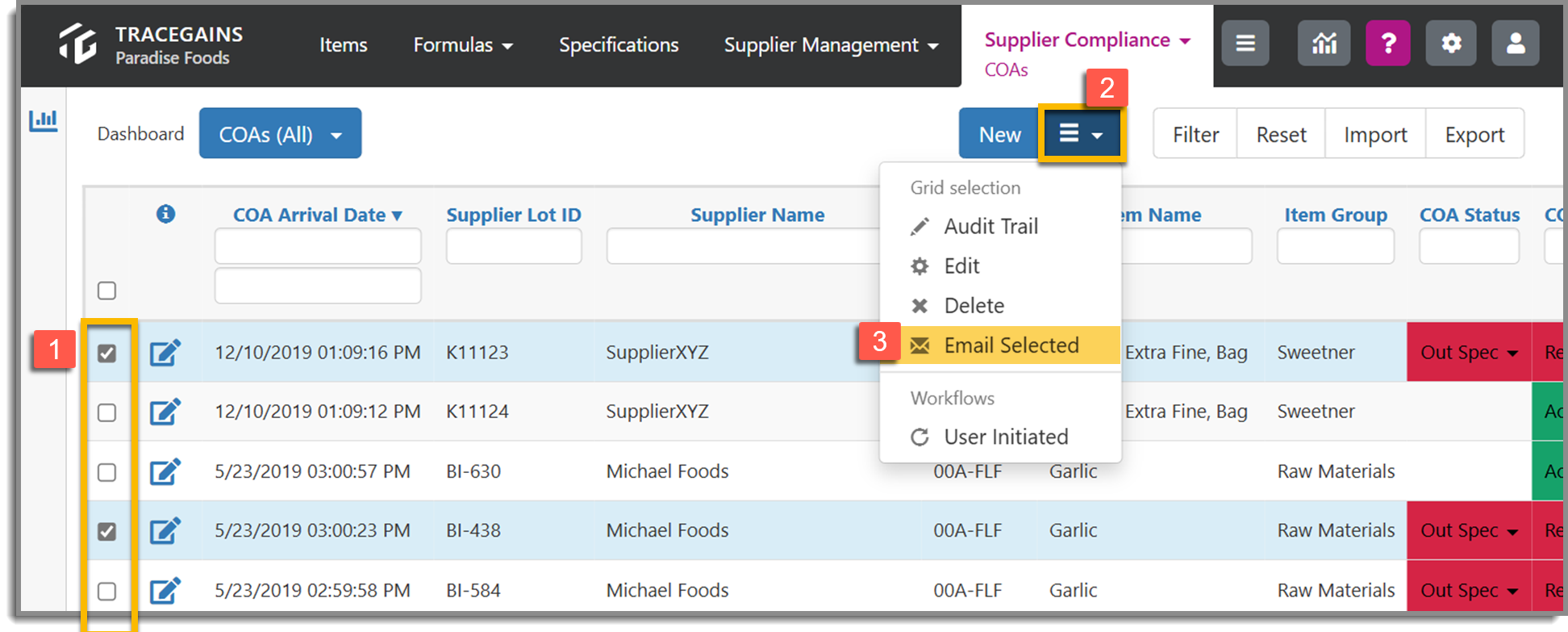Open Out Spec dropdown for BI-438 row

[1469, 530]
